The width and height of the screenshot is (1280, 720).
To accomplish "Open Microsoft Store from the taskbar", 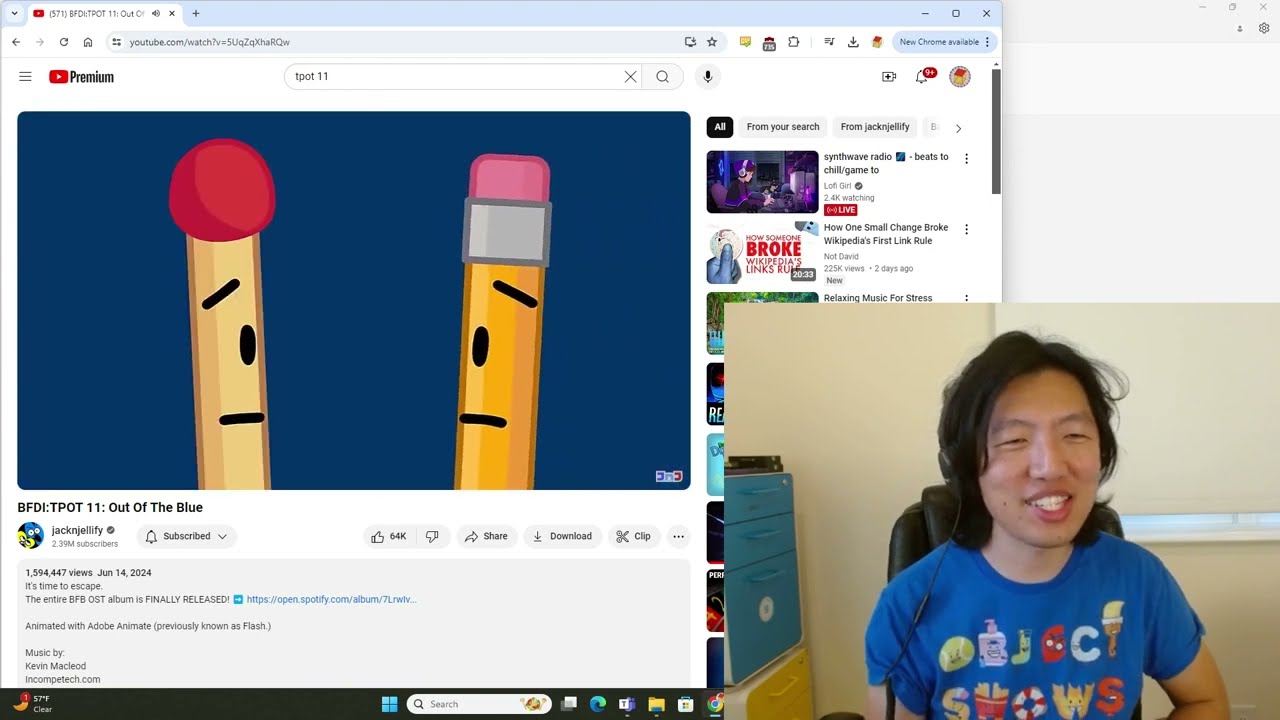I will pos(686,704).
